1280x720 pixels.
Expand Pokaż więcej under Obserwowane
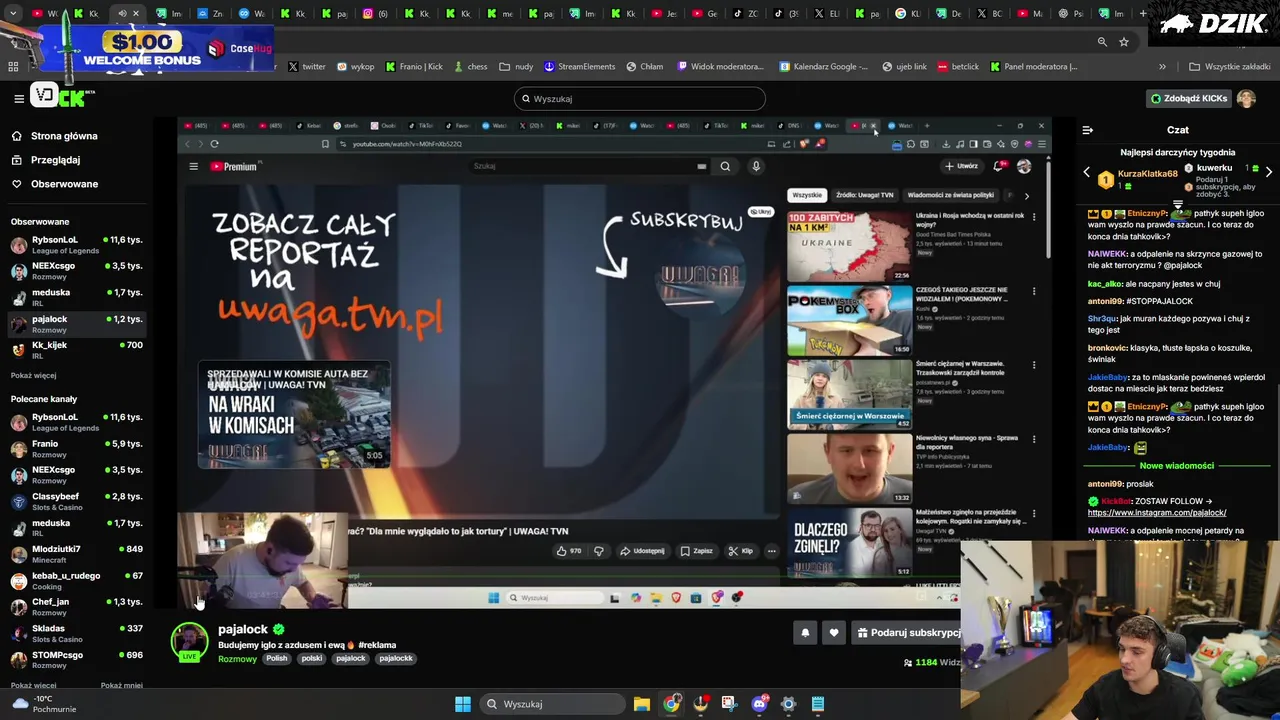point(33,375)
